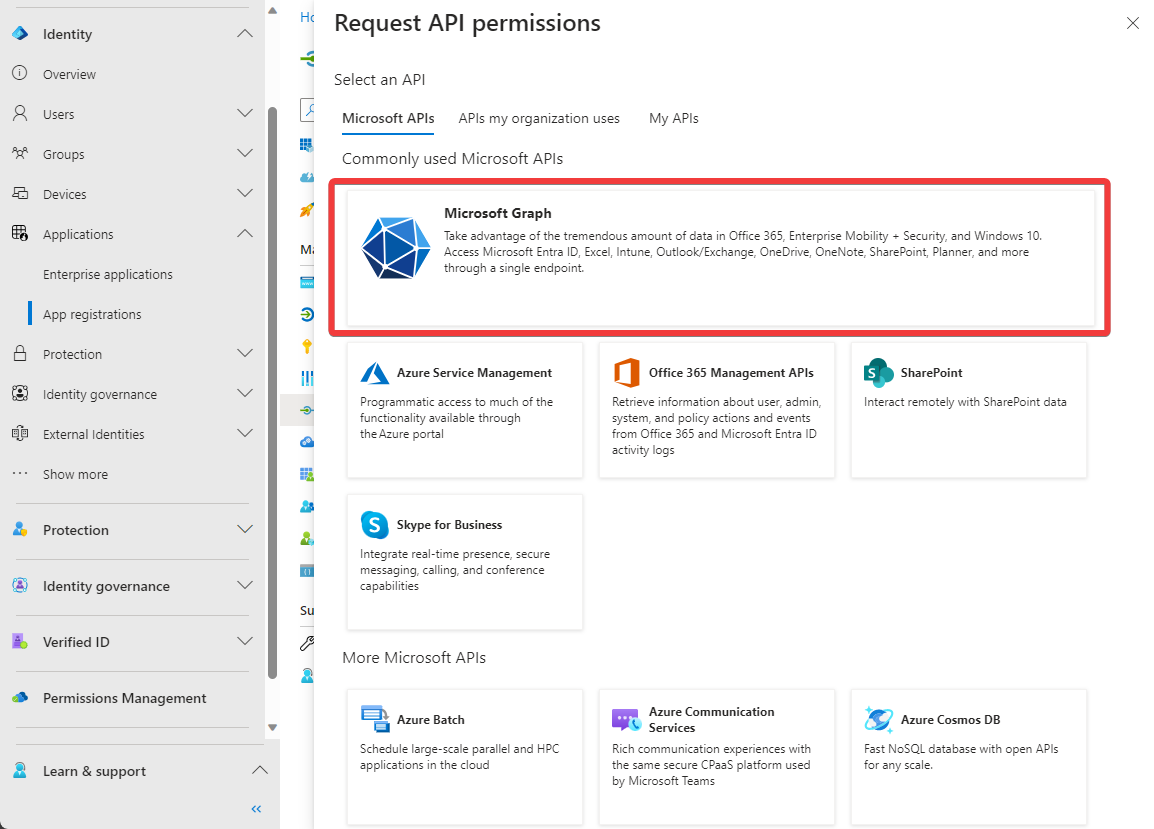Click the bold Identity governance section icon
Image resolution: width=1154 pixels, height=829 pixels.
[20, 585]
